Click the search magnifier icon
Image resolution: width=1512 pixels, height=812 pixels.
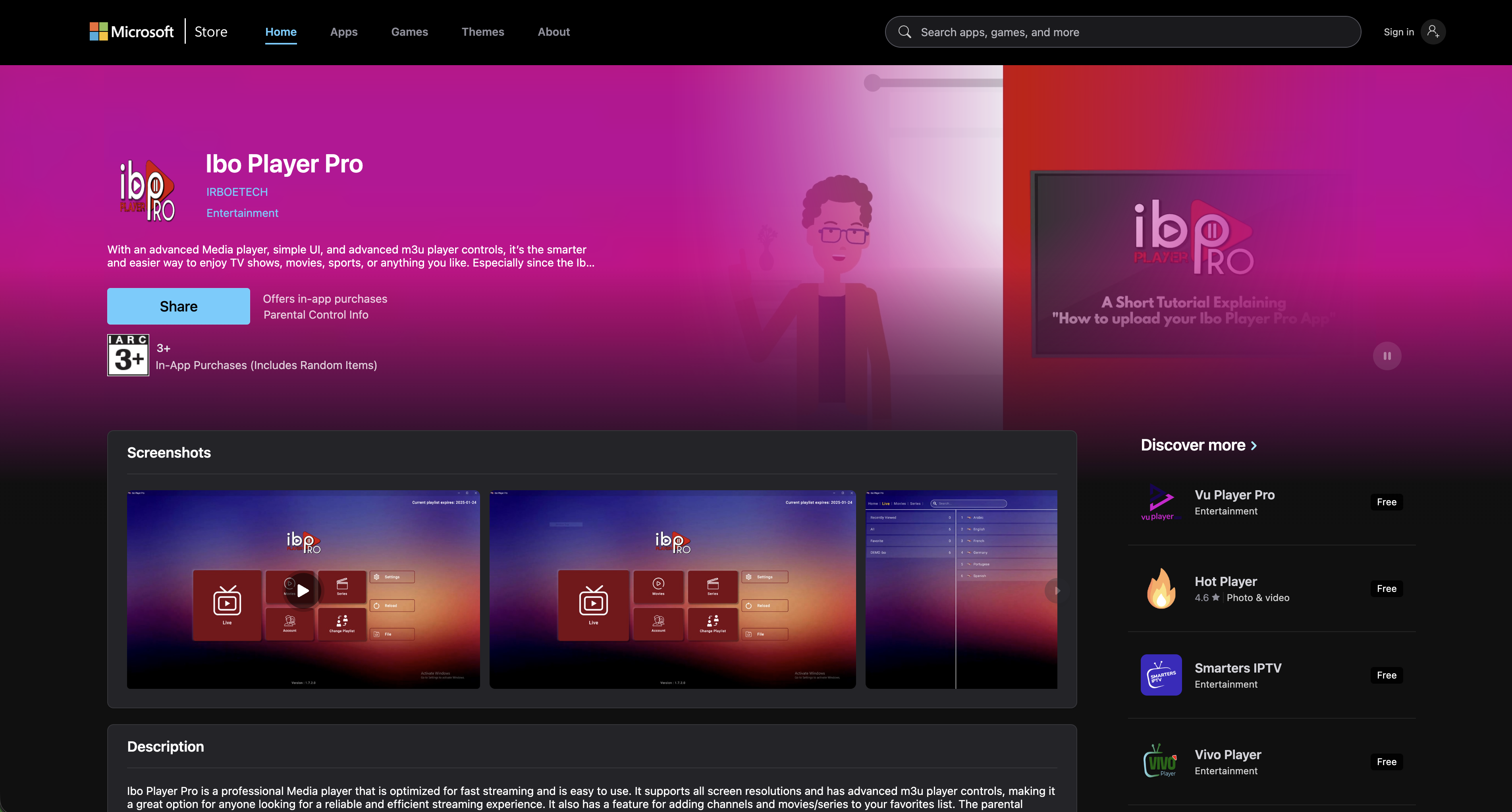click(x=904, y=32)
